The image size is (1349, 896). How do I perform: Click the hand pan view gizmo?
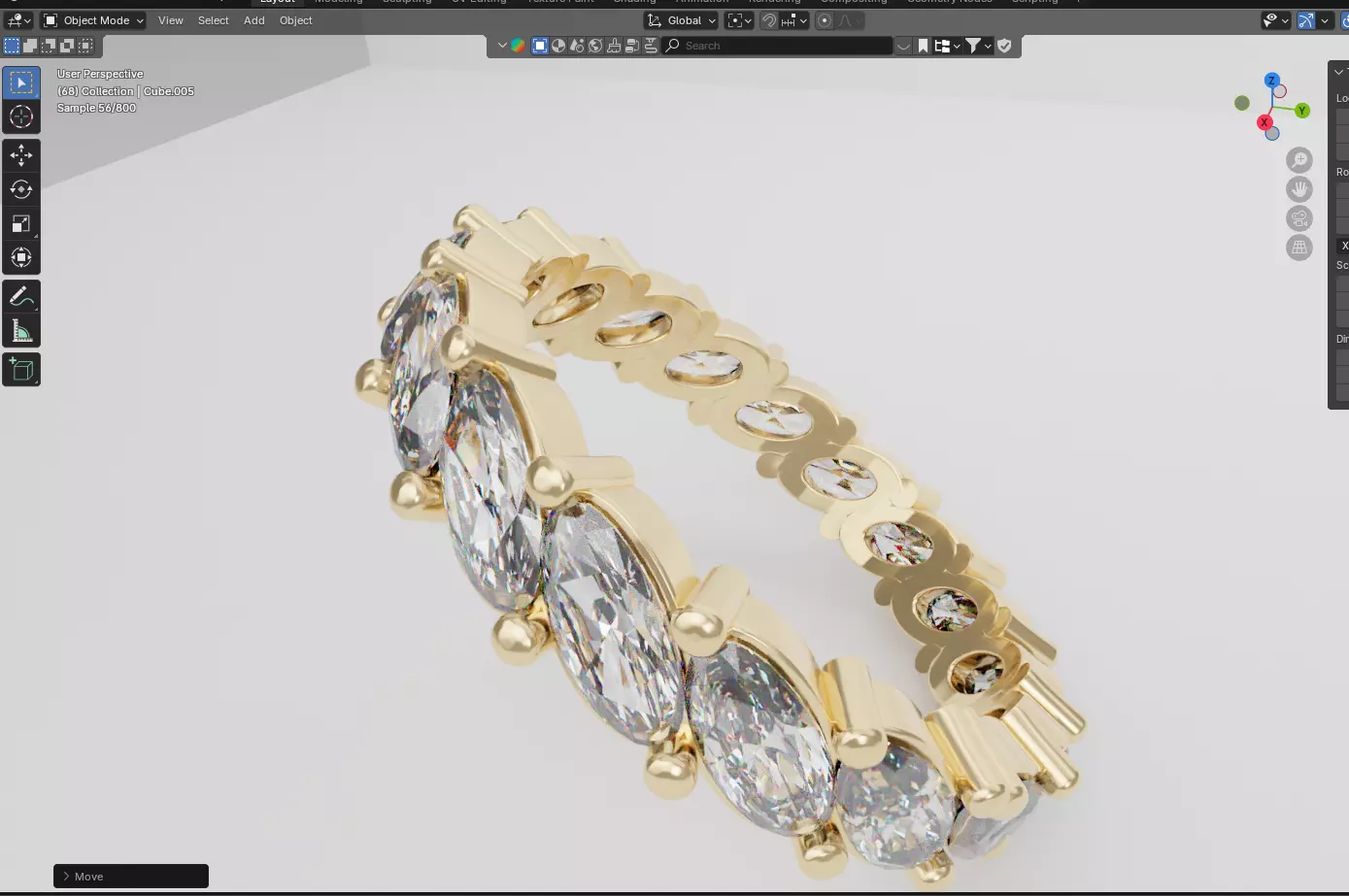1299,189
